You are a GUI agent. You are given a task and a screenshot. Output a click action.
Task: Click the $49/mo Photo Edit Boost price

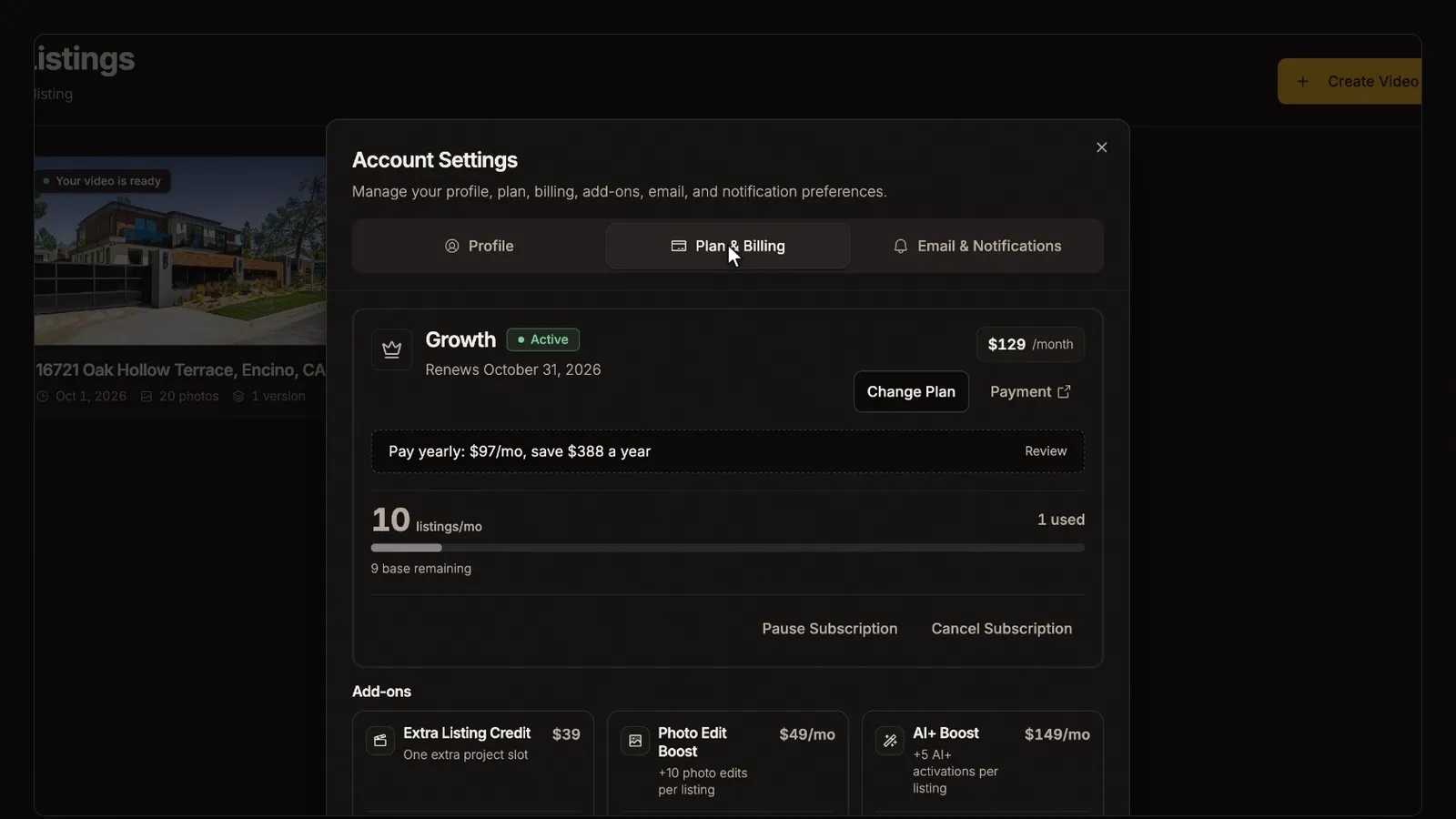[807, 734]
